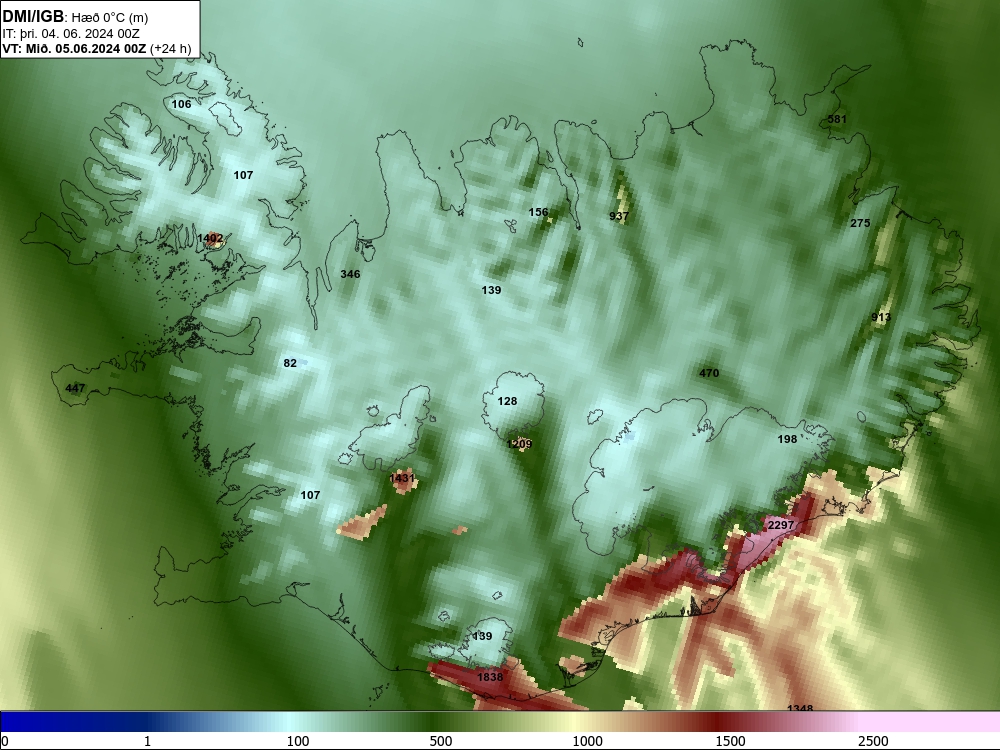
Task: Click the 2297 peak height value
Action: pos(781,525)
